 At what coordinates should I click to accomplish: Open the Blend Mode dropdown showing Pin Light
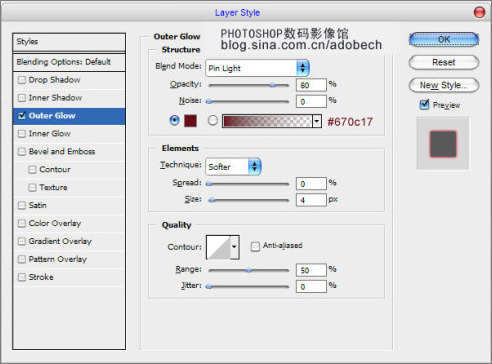pos(257,68)
